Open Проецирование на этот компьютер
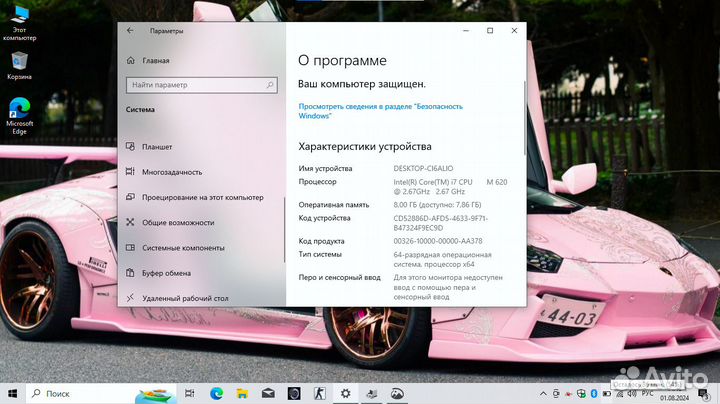Screen dimensions: 720x404 point(201,197)
